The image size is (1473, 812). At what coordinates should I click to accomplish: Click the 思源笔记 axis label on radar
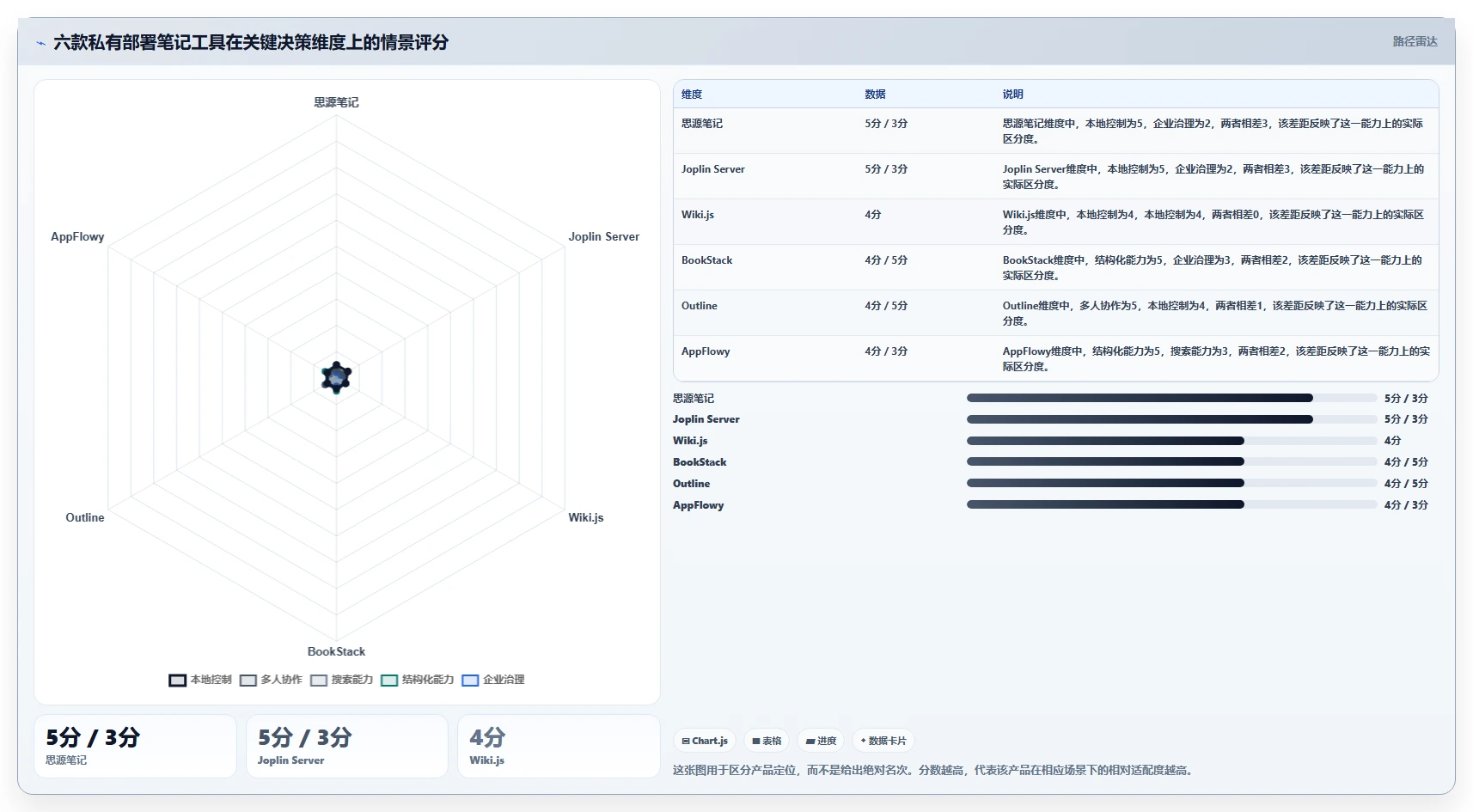[336, 102]
